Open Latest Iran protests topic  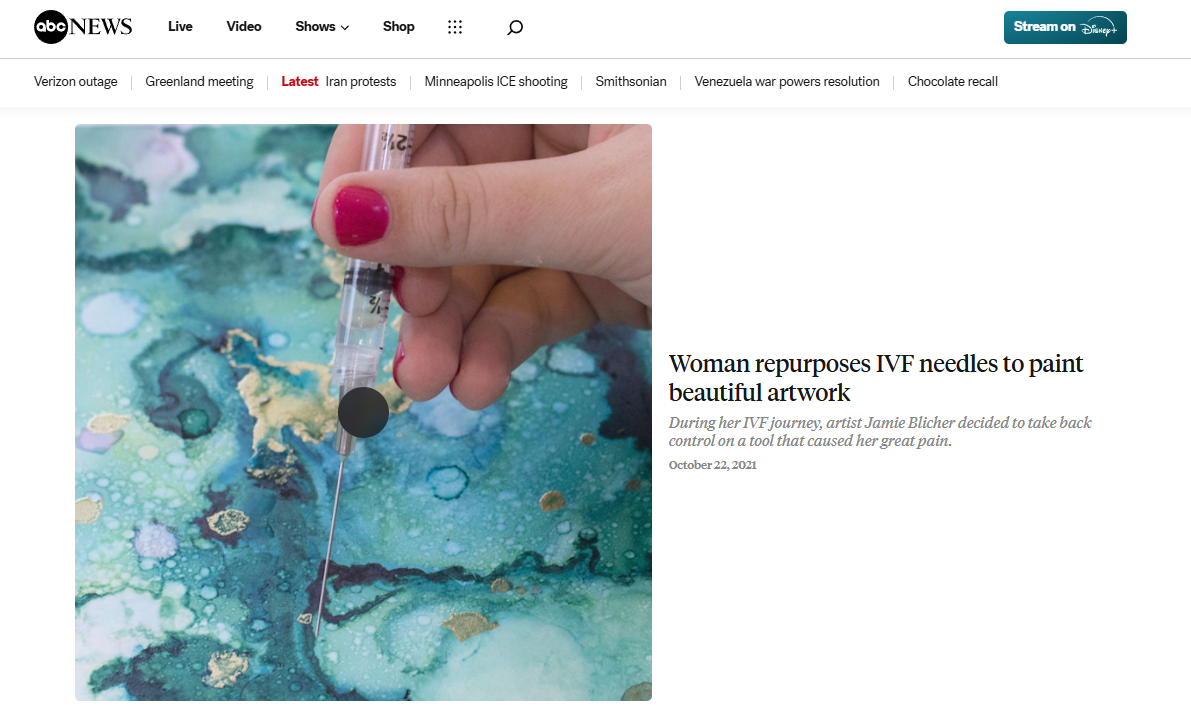[x=339, y=81]
